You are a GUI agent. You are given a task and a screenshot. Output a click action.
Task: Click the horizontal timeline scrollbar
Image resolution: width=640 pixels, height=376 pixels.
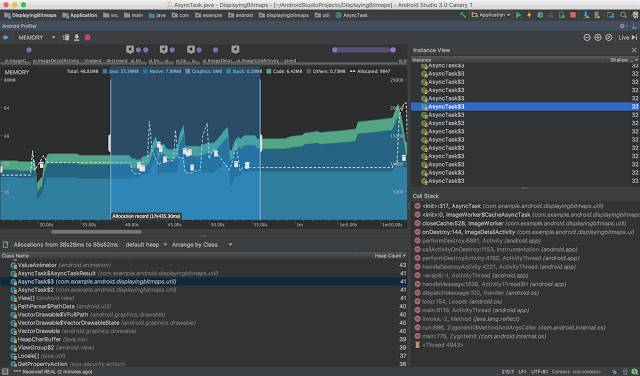point(96,231)
